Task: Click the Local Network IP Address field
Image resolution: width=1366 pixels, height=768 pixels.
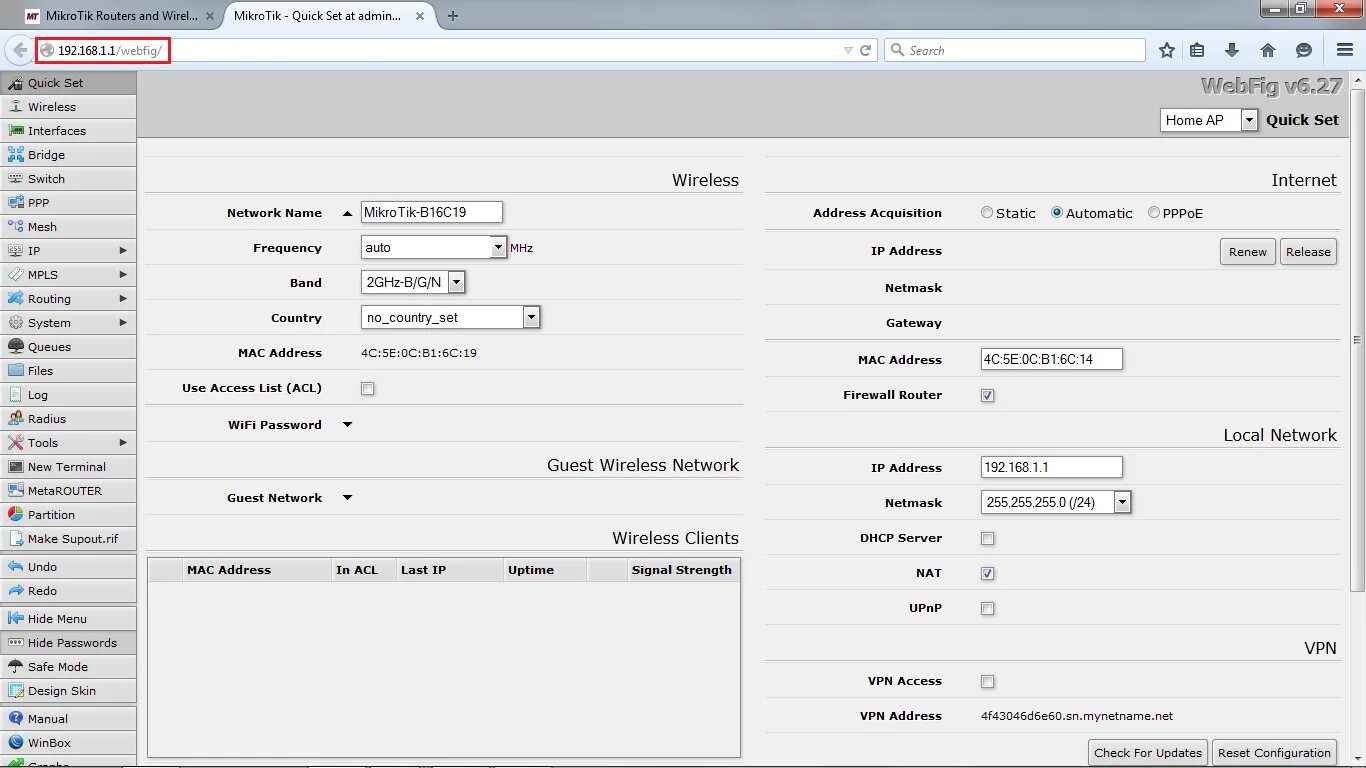Action: pyautogui.click(x=1052, y=467)
